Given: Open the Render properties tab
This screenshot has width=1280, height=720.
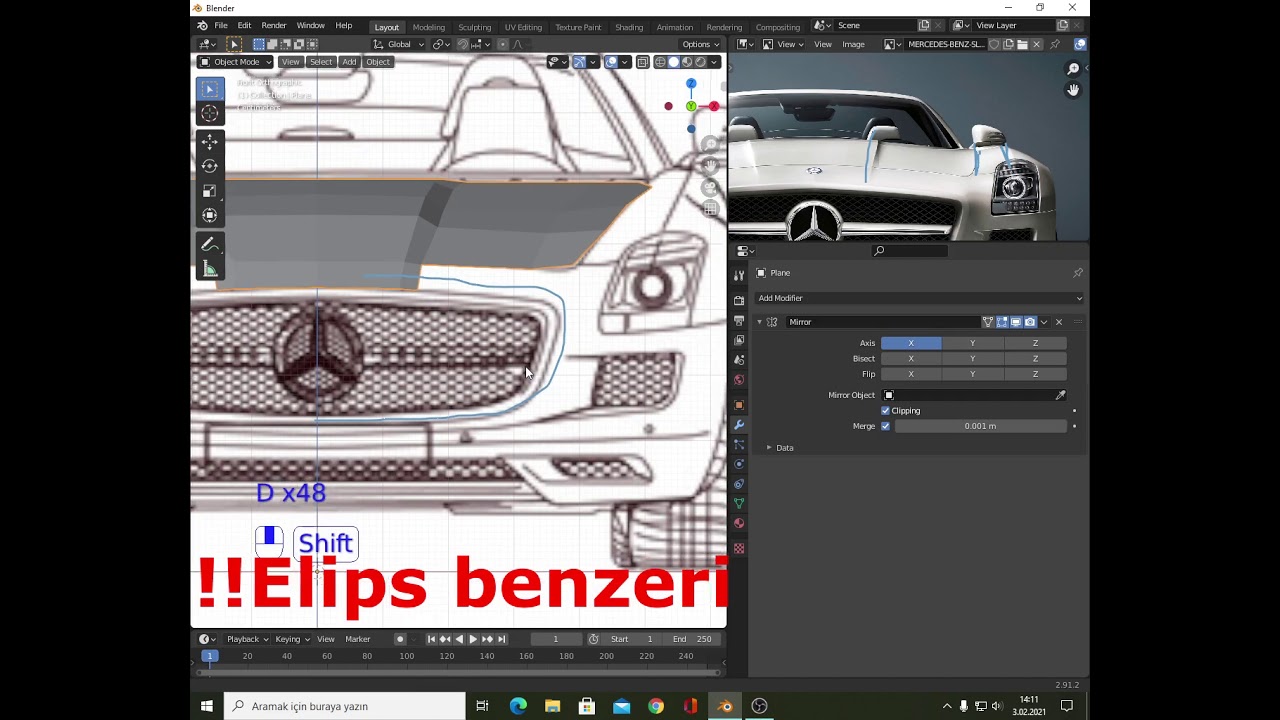Looking at the screenshot, I should click(739, 300).
